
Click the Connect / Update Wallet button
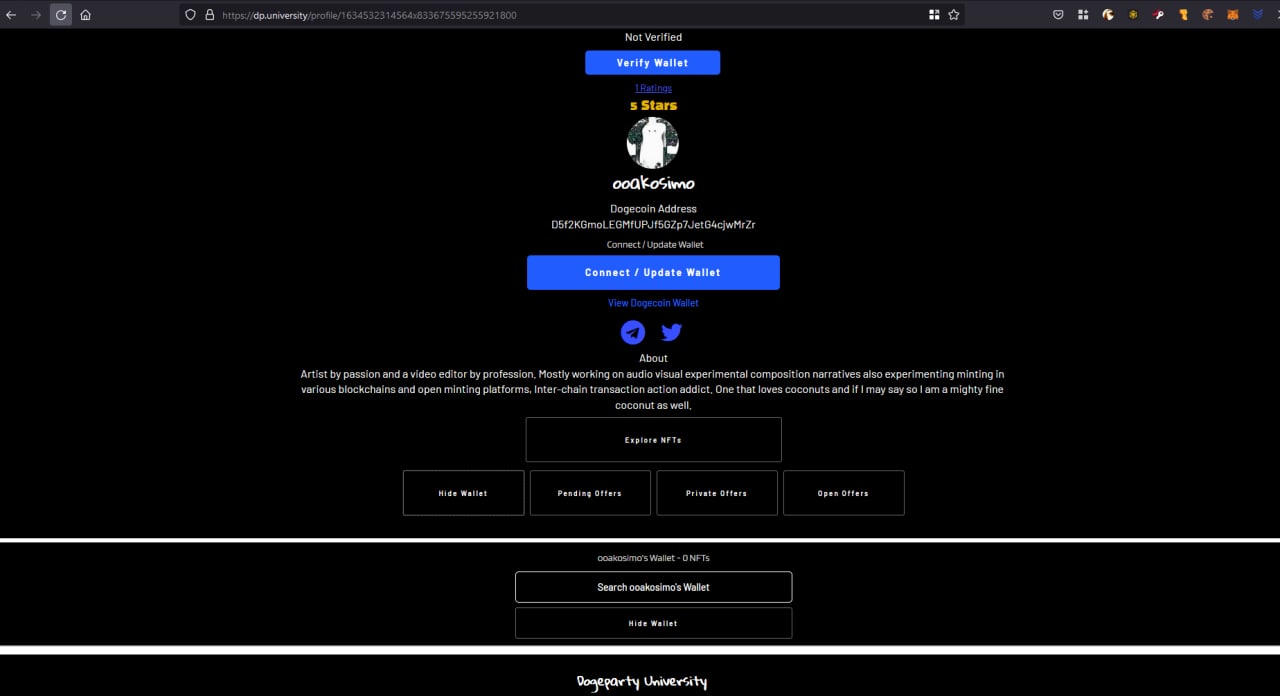click(653, 272)
